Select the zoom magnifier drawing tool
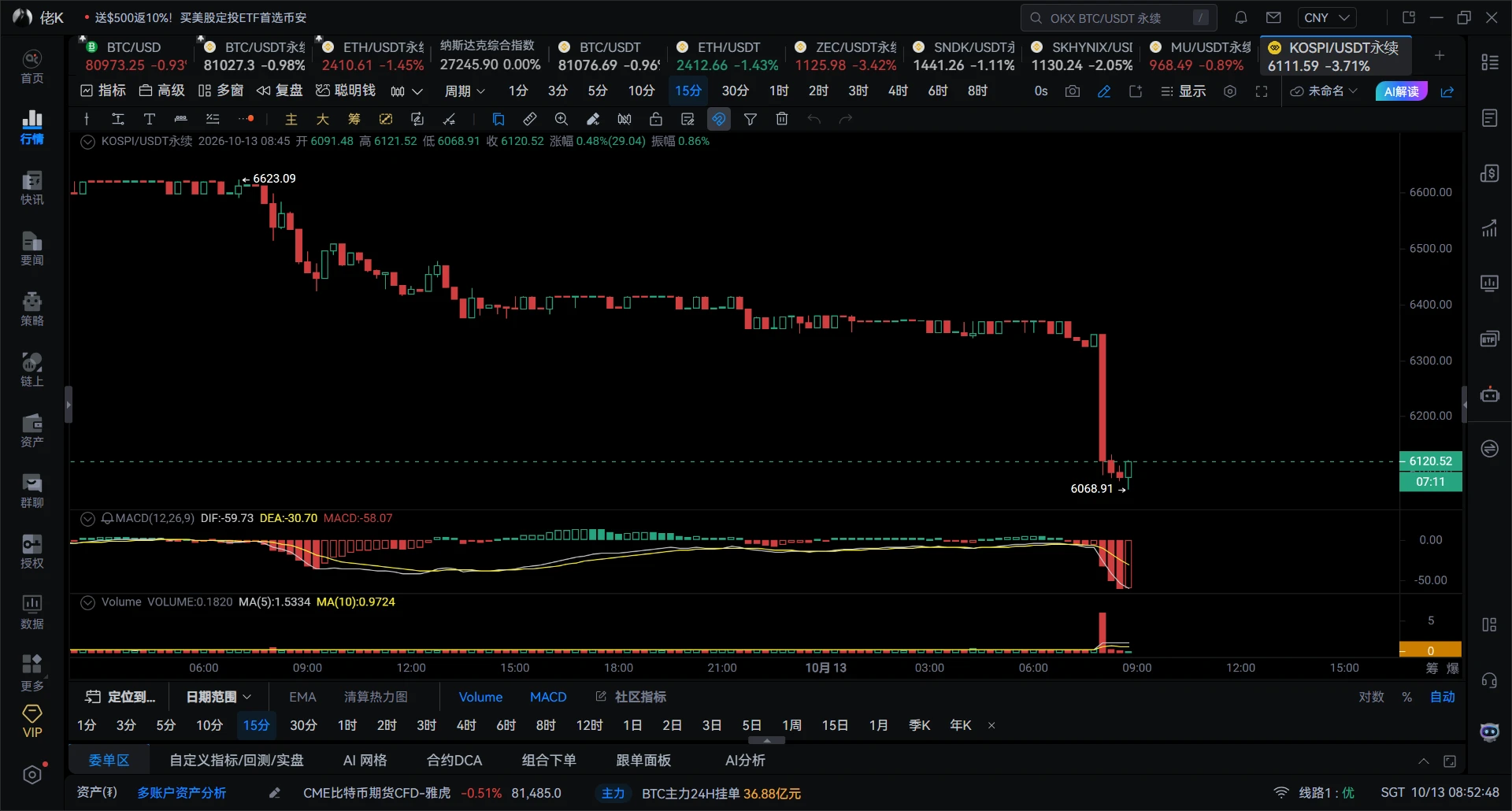The width and height of the screenshot is (1512, 811). click(561, 119)
